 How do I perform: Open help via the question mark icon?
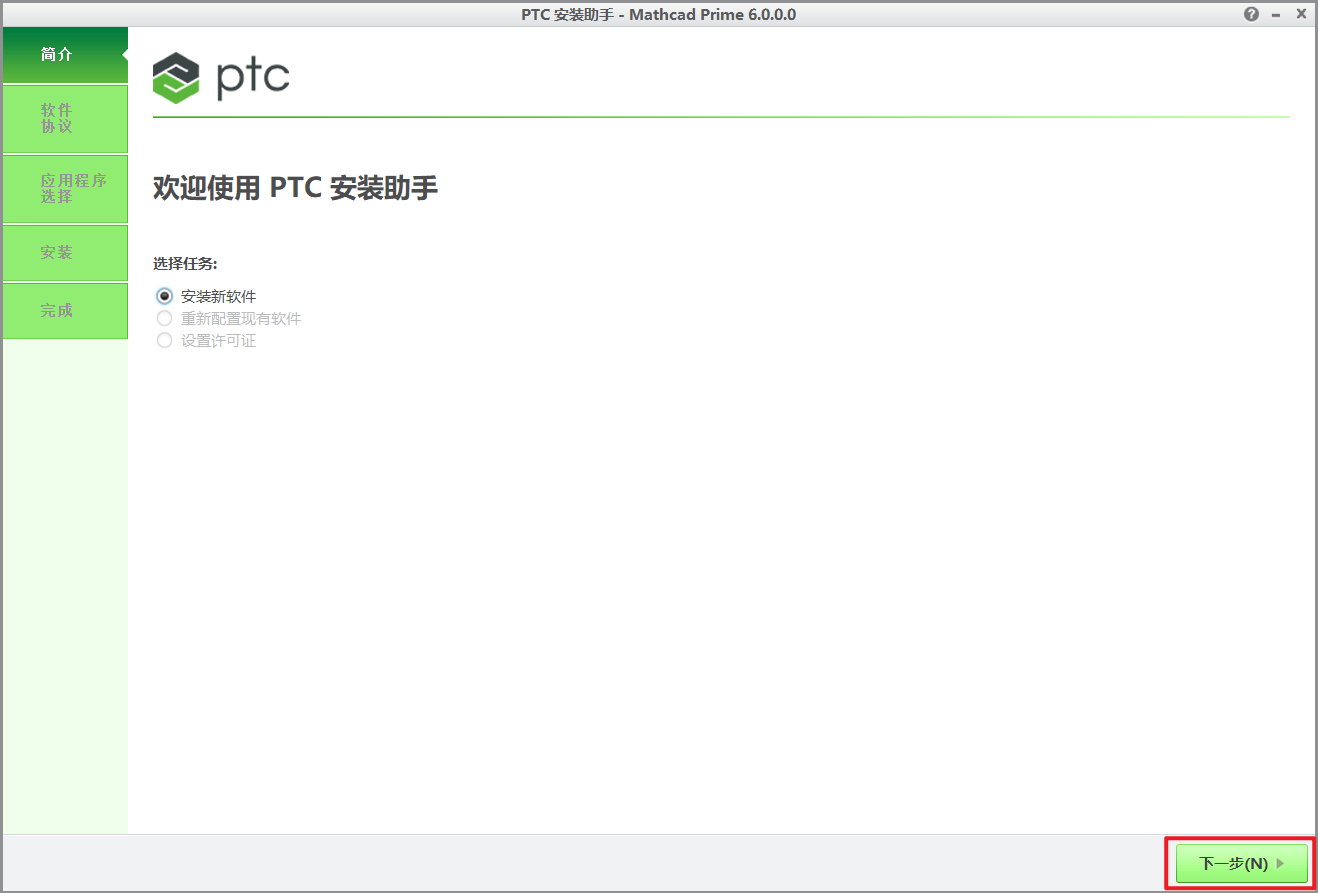[1251, 14]
